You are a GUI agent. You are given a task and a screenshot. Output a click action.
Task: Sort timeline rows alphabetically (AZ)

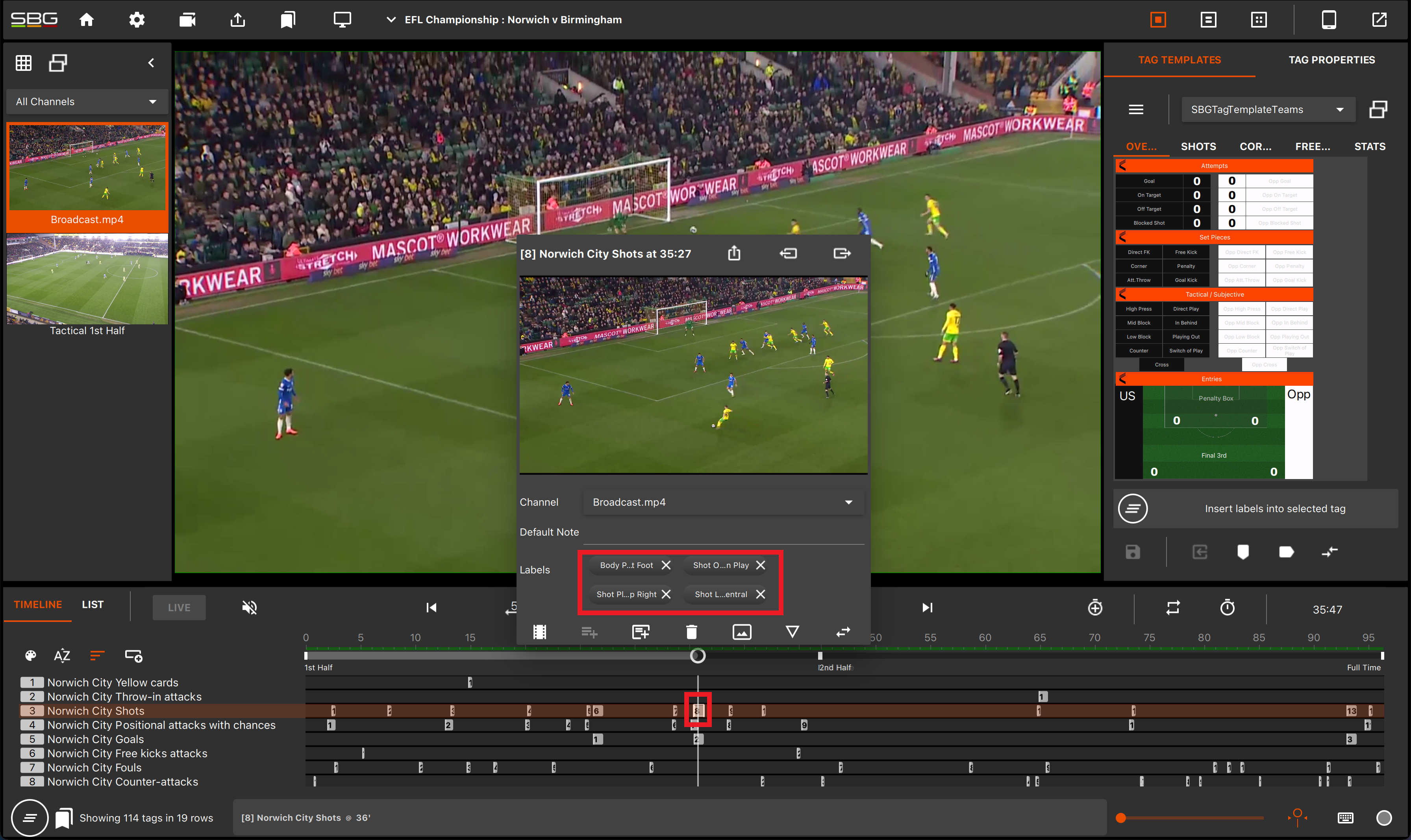62,656
